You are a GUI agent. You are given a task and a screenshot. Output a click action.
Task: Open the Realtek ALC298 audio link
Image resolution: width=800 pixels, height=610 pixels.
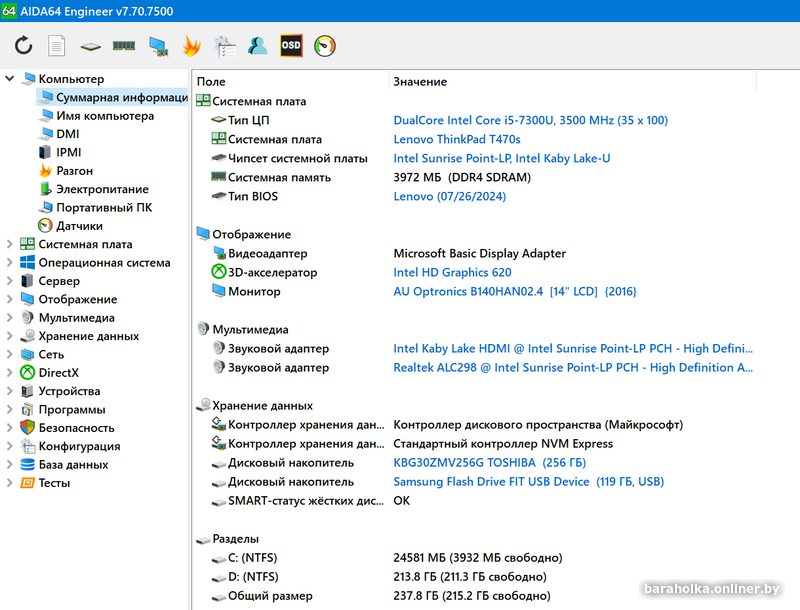click(x=572, y=367)
